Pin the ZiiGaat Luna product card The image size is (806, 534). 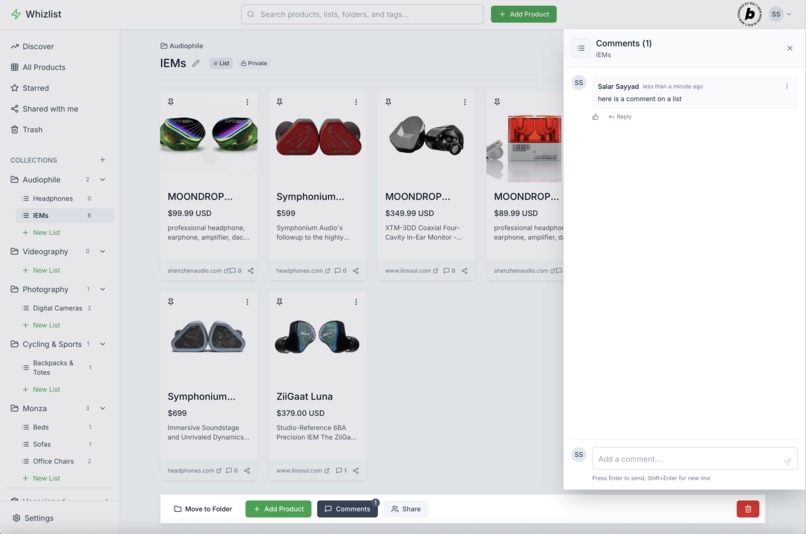tap(280, 302)
